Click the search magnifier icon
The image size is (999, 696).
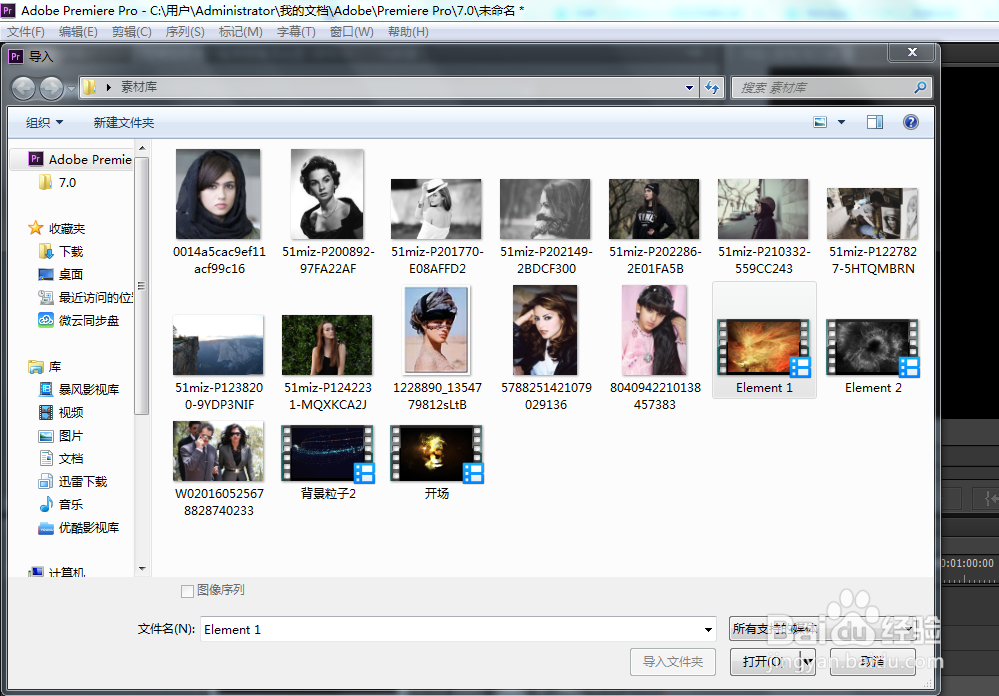(x=919, y=87)
